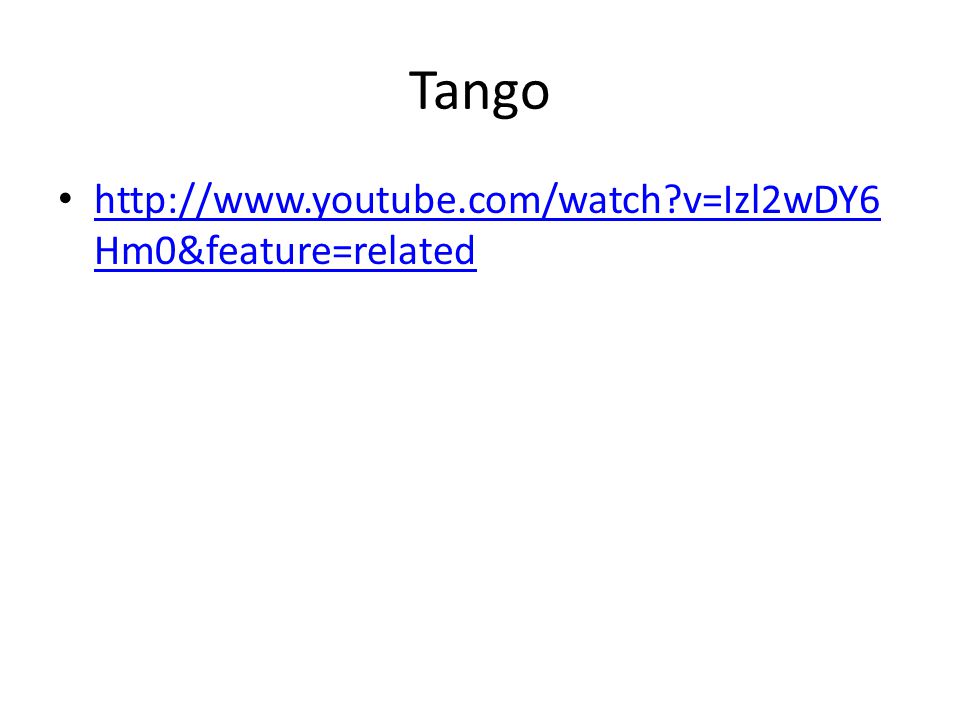960x720 pixels.
Task: Click the letter 'T' in the Tango title
Action: point(423,89)
